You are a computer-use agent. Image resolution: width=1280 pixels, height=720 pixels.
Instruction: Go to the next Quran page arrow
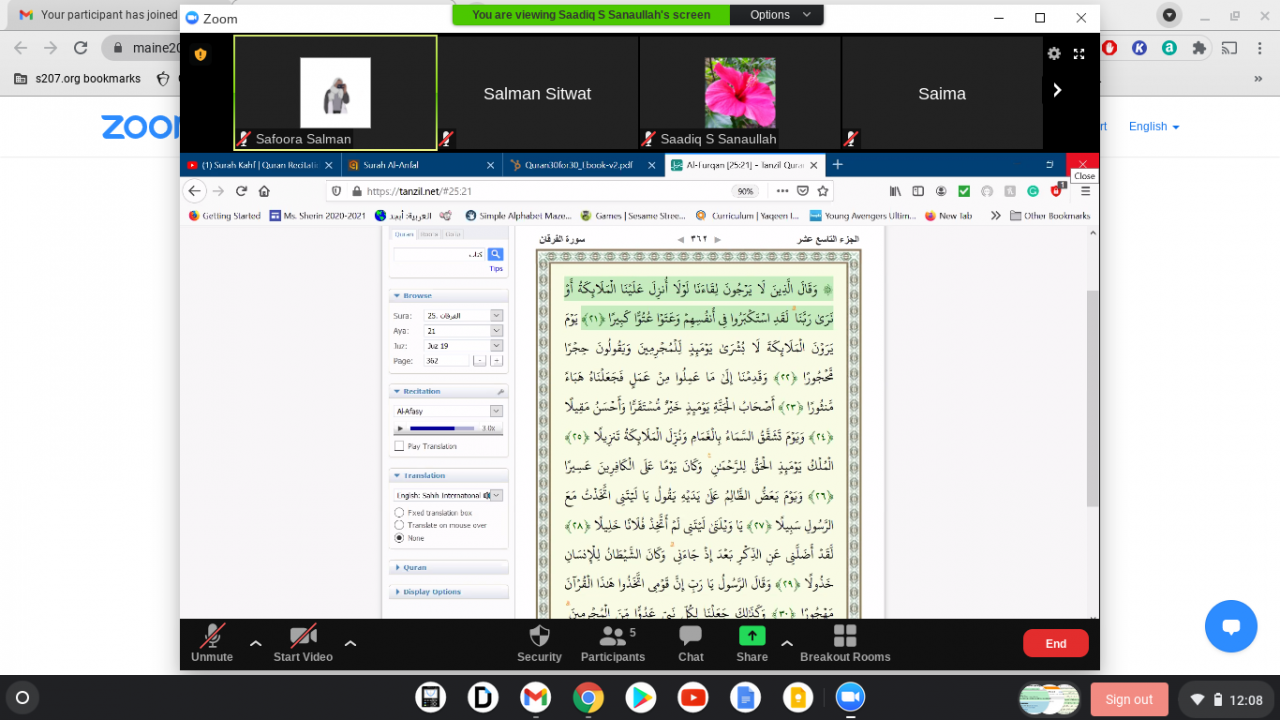tap(717, 240)
